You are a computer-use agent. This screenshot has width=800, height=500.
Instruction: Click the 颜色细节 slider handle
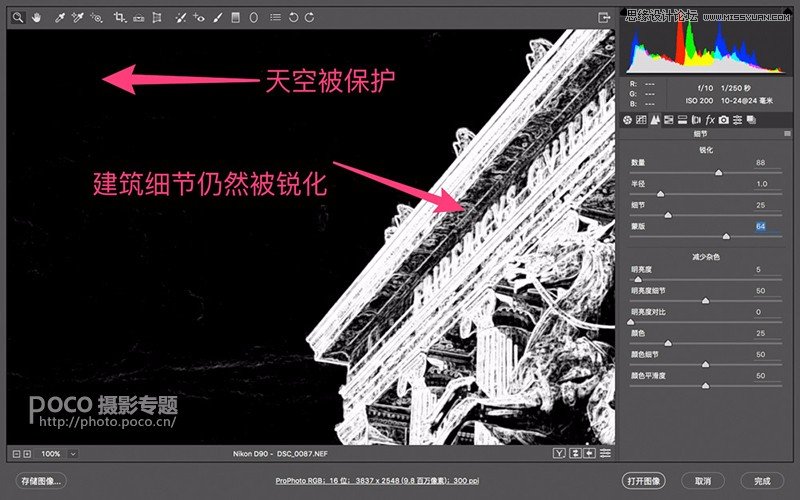point(705,364)
